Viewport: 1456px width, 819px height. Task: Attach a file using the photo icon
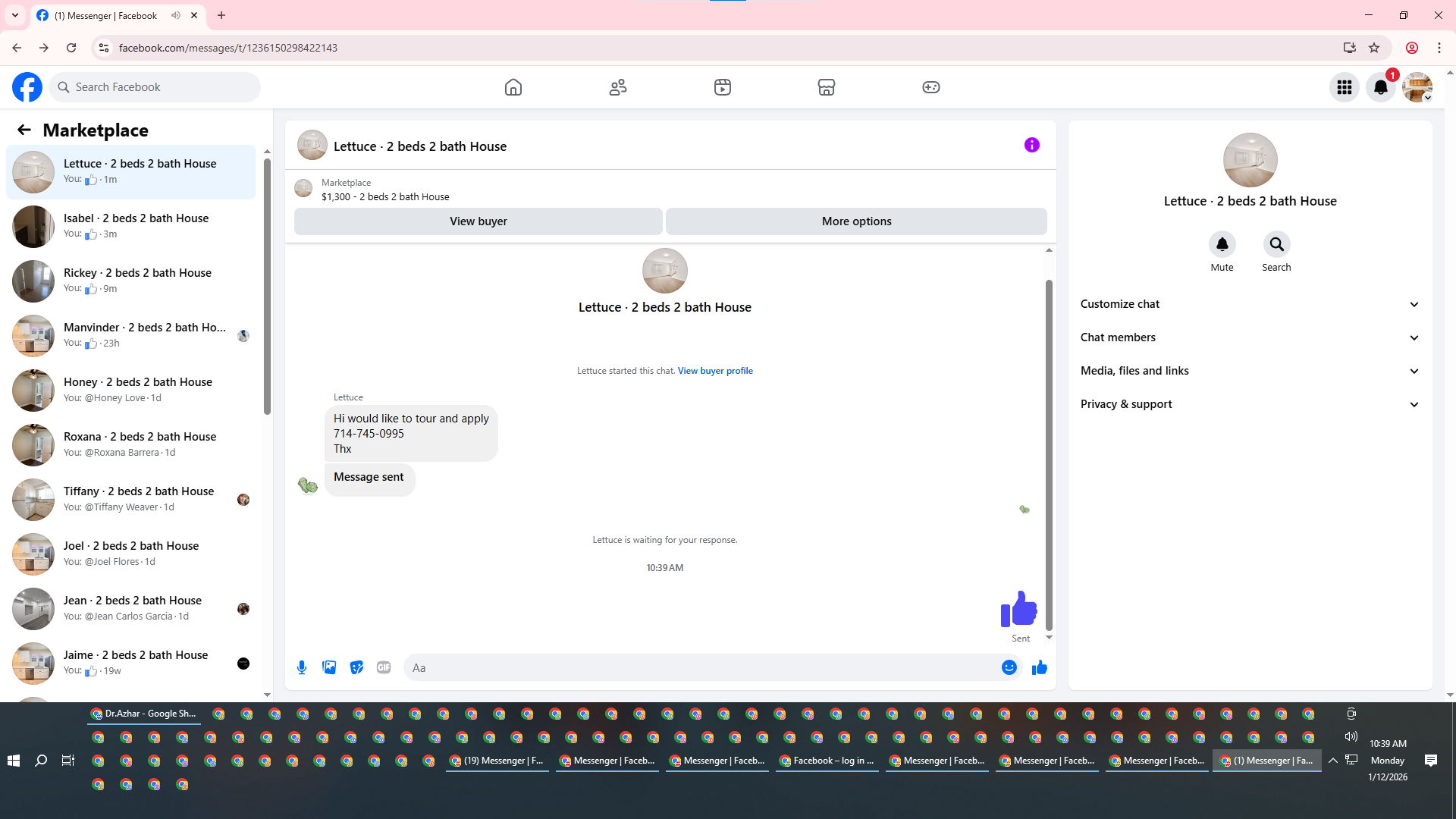click(329, 667)
